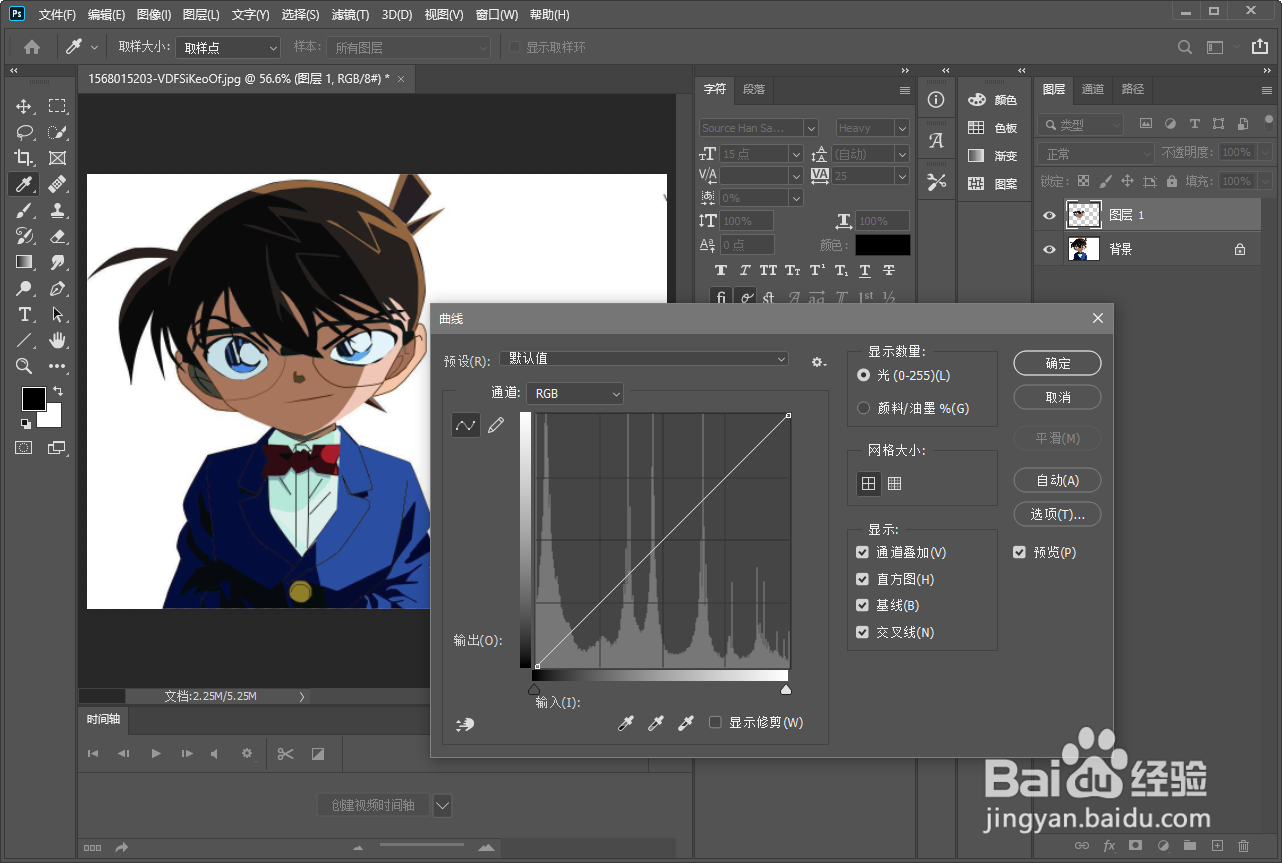Screen dimensions: 1282x863
Task: Toggle Quick Mask mode icon
Action: pos(24,448)
